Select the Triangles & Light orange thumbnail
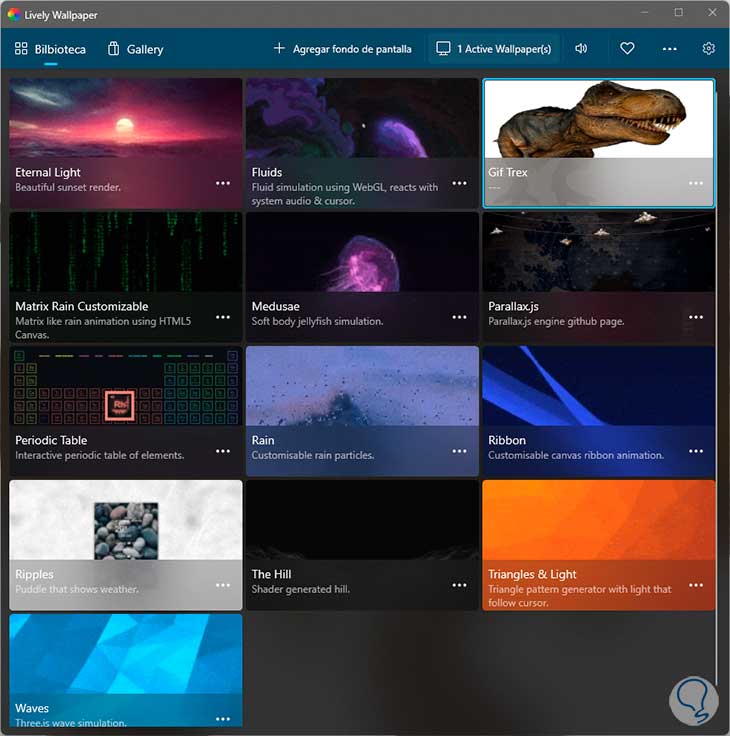The image size is (730, 736). tap(599, 520)
